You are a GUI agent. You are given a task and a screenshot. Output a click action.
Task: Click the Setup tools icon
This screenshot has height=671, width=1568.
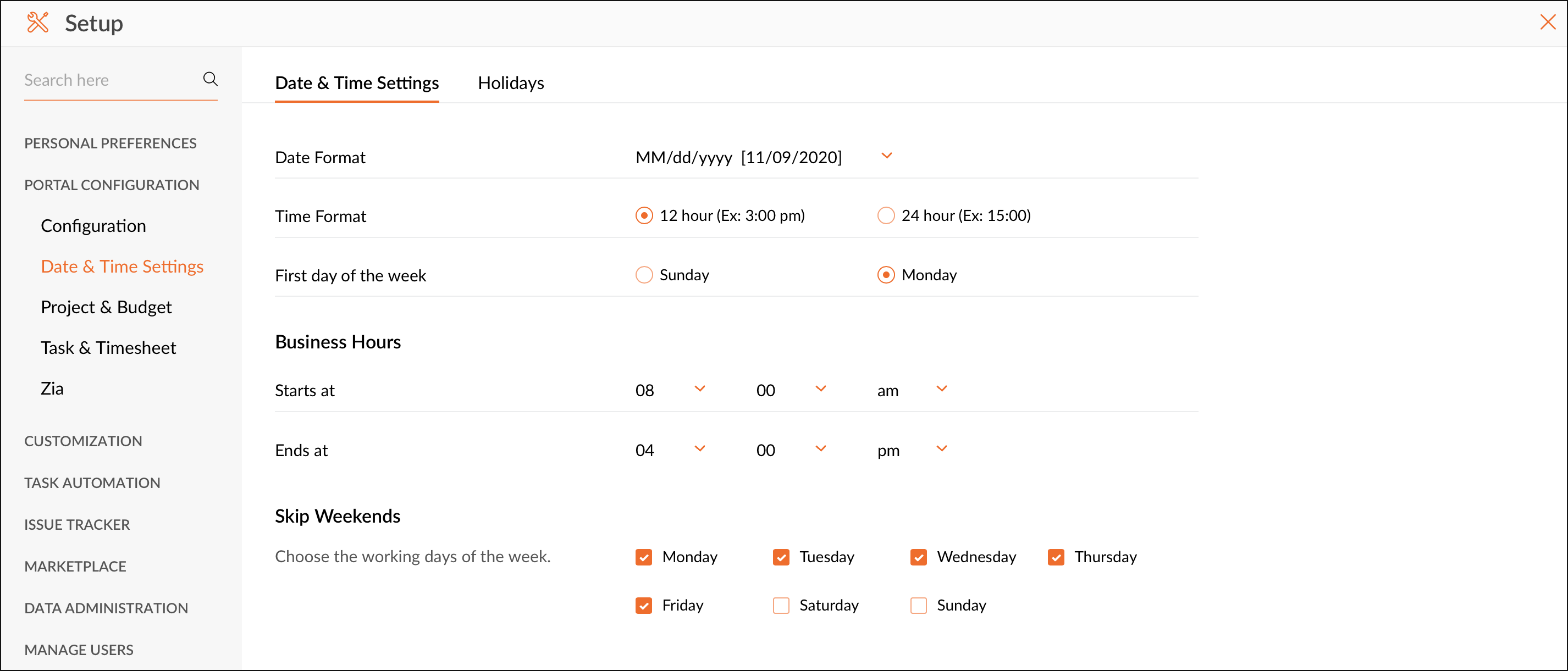point(38,23)
